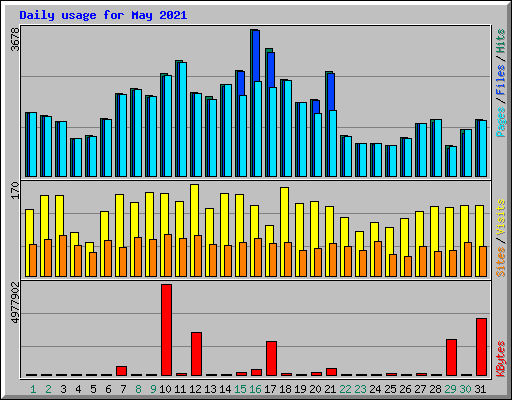Select the dark blue Files bar on day 21
The image size is (512, 400).
tap(331, 92)
